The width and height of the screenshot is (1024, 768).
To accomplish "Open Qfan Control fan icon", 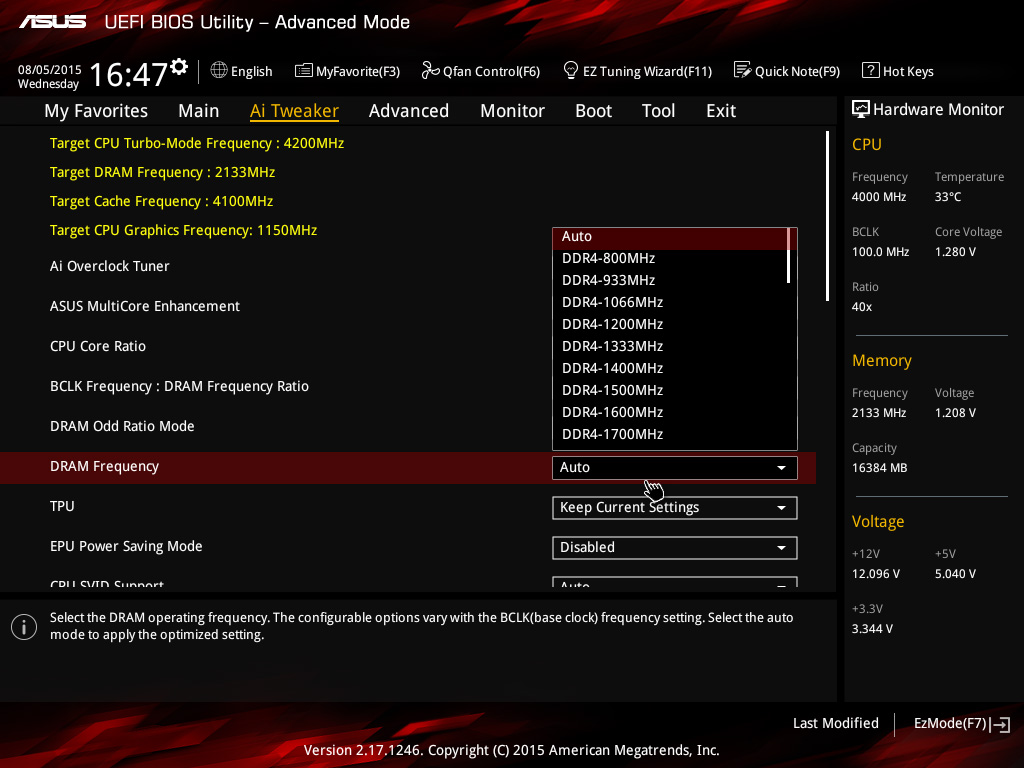I will [430, 70].
